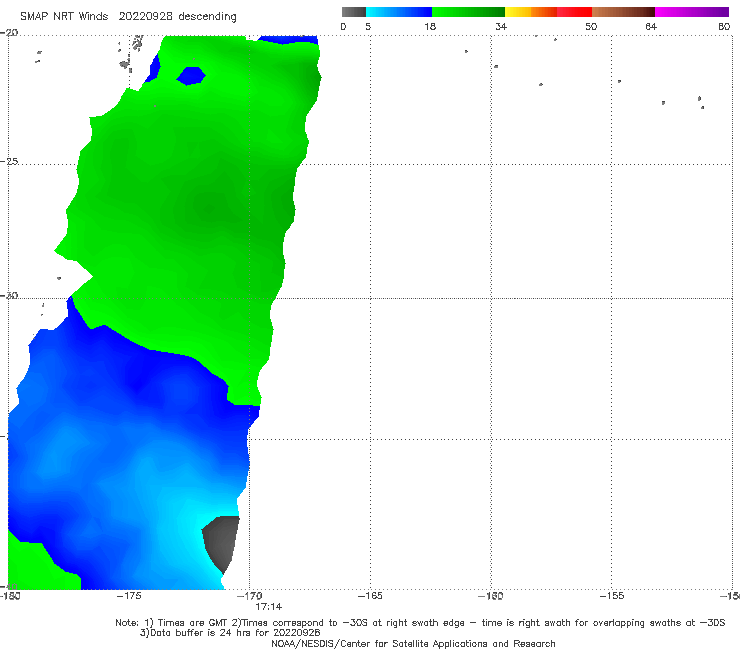
Task: Click the small blue island inside green area
Action: click(x=191, y=76)
